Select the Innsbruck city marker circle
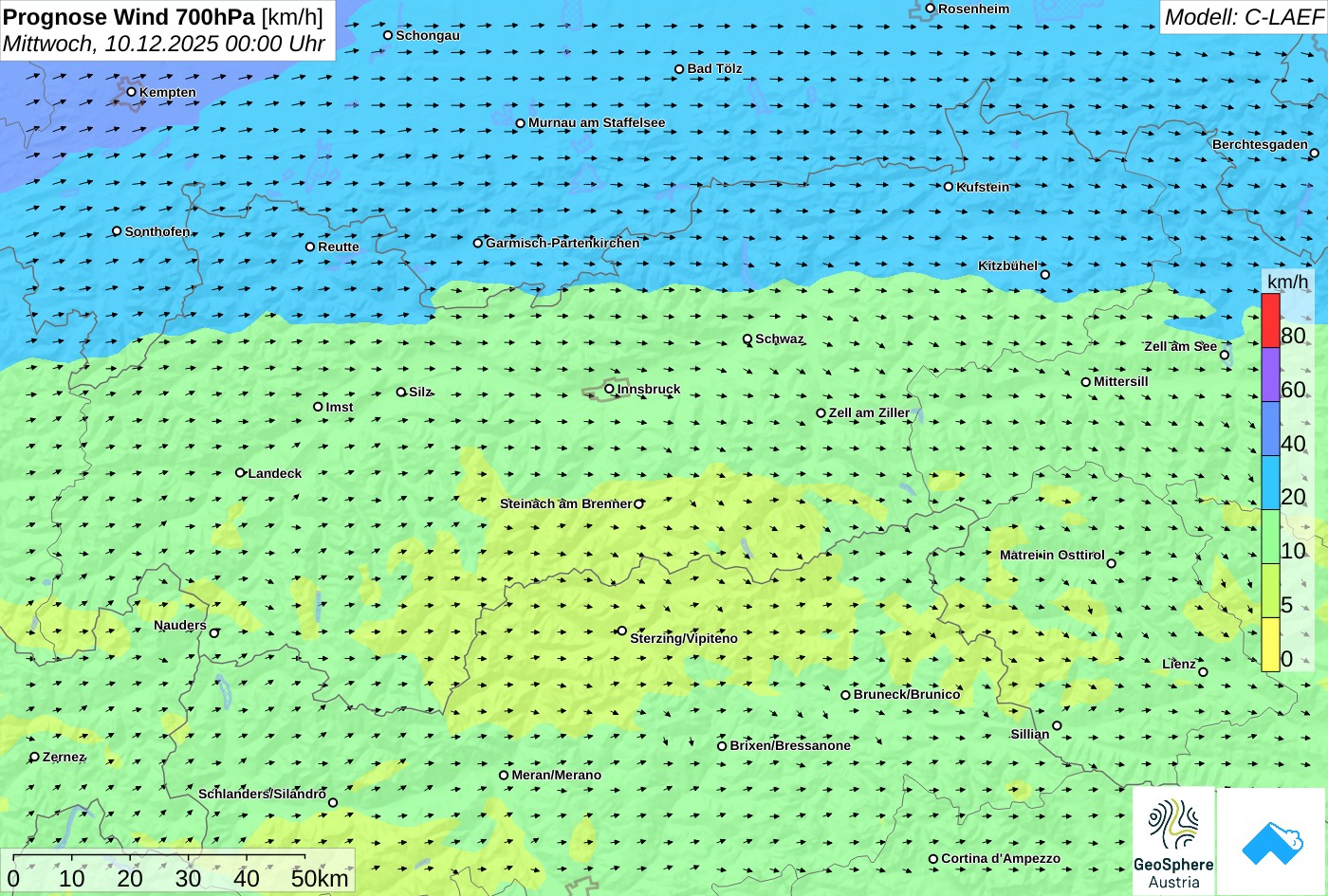The image size is (1328, 896). (x=609, y=389)
